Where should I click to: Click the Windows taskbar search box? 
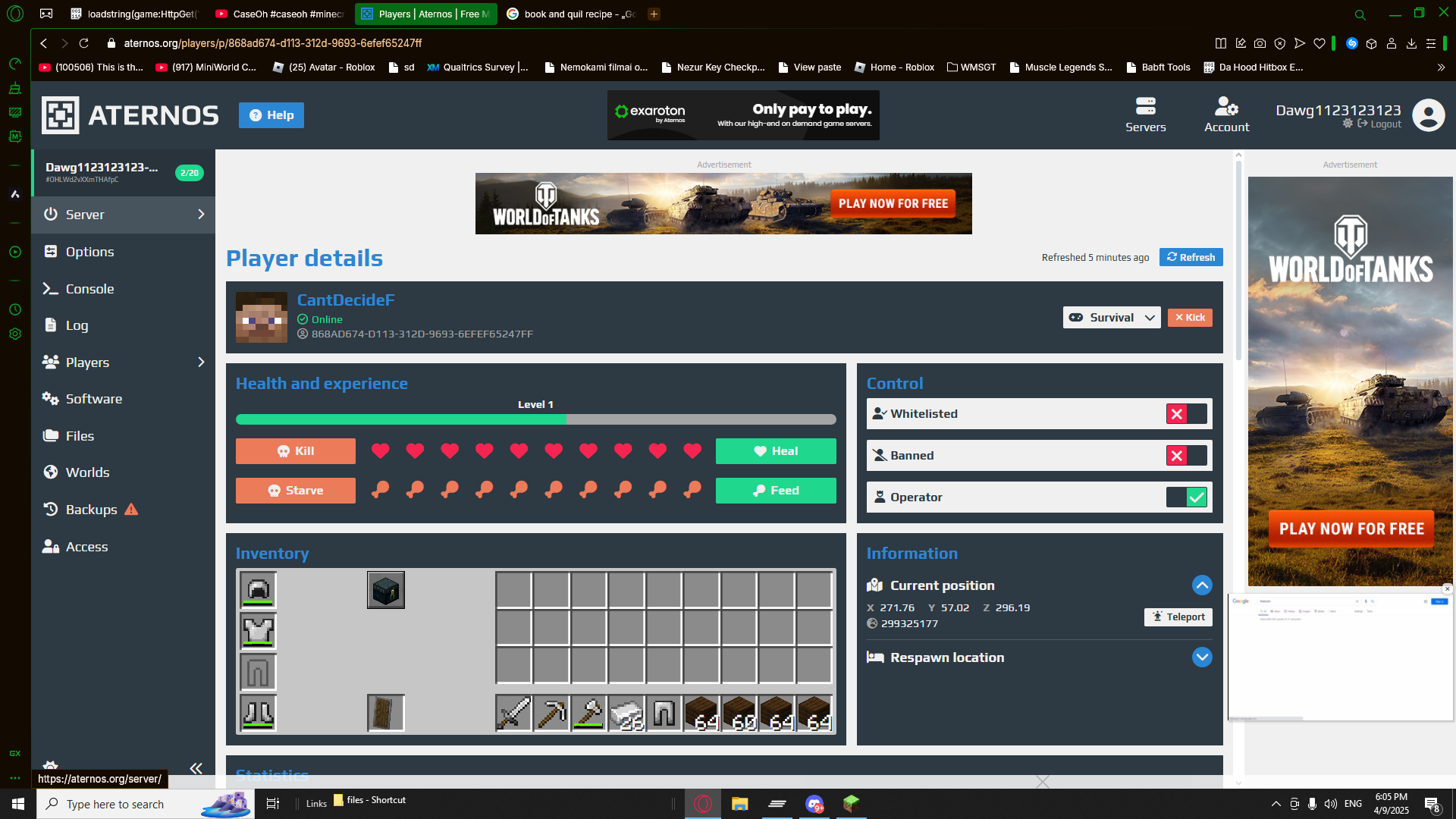pyautogui.click(x=144, y=804)
